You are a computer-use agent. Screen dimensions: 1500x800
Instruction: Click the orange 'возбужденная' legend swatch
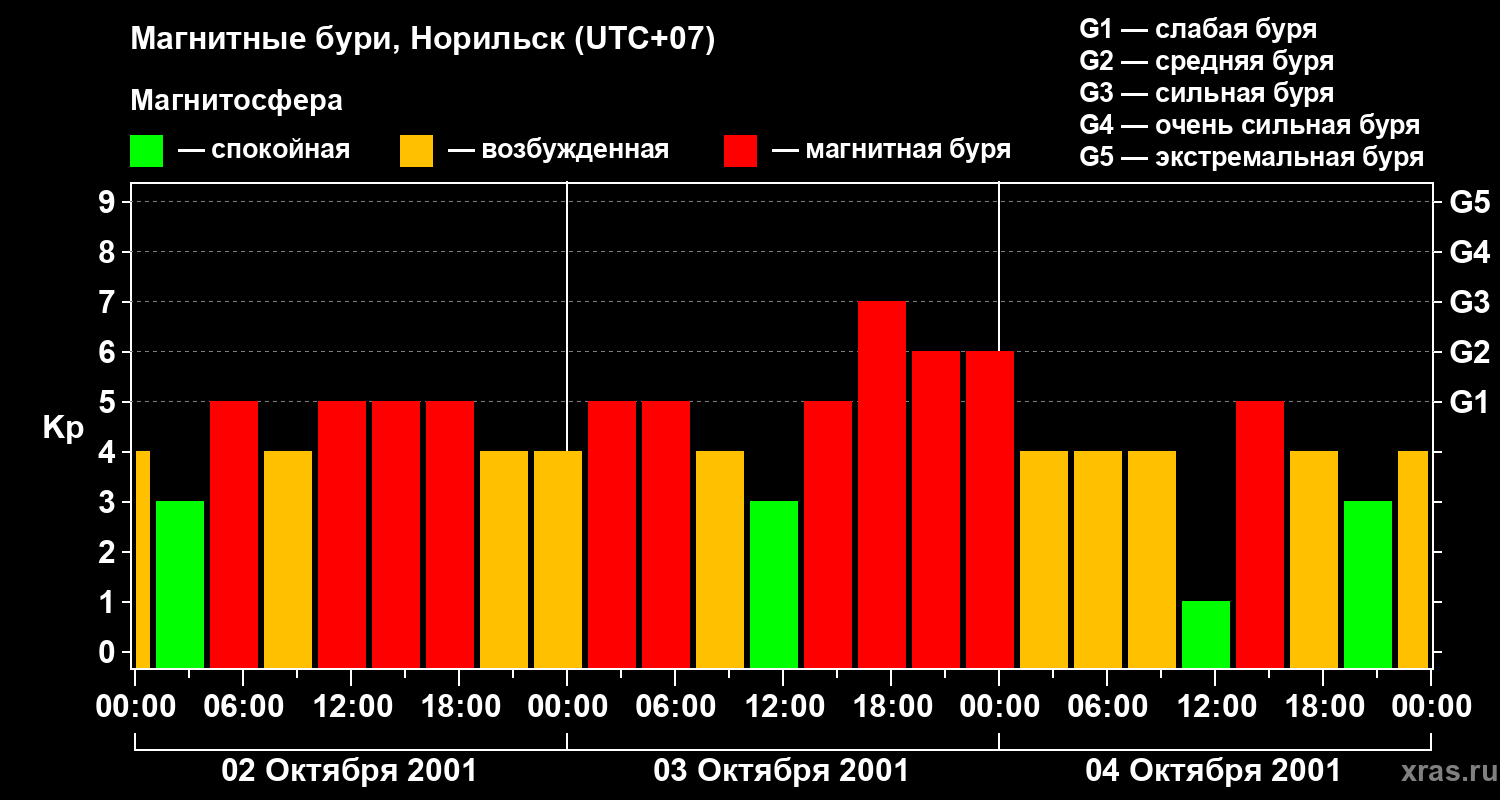[x=416, y=151]
